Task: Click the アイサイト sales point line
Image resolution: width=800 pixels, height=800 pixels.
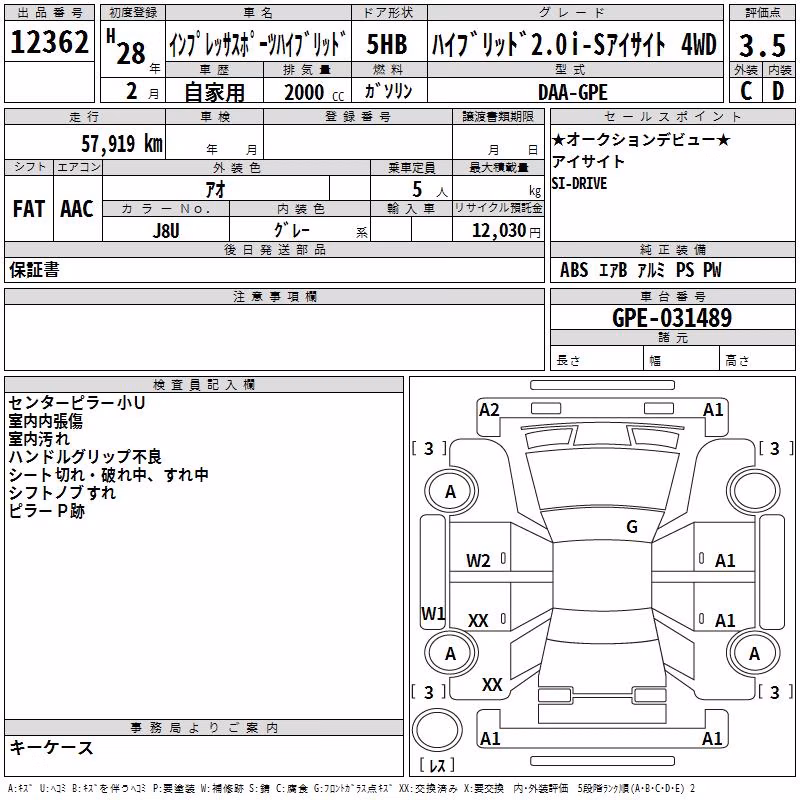Action: coord(588,161)
